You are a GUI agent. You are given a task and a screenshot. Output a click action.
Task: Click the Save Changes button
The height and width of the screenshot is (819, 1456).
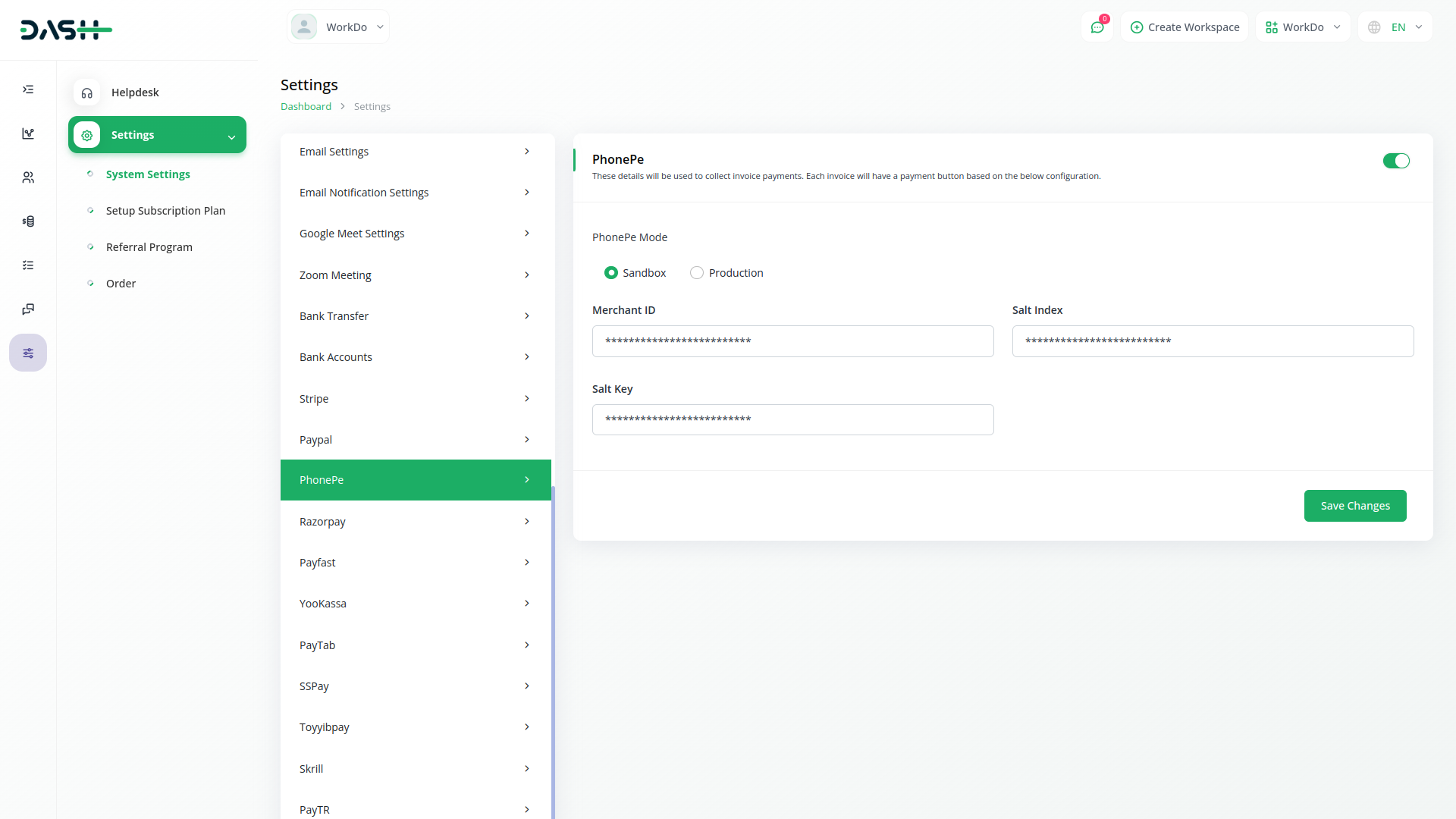[1354, 506]
